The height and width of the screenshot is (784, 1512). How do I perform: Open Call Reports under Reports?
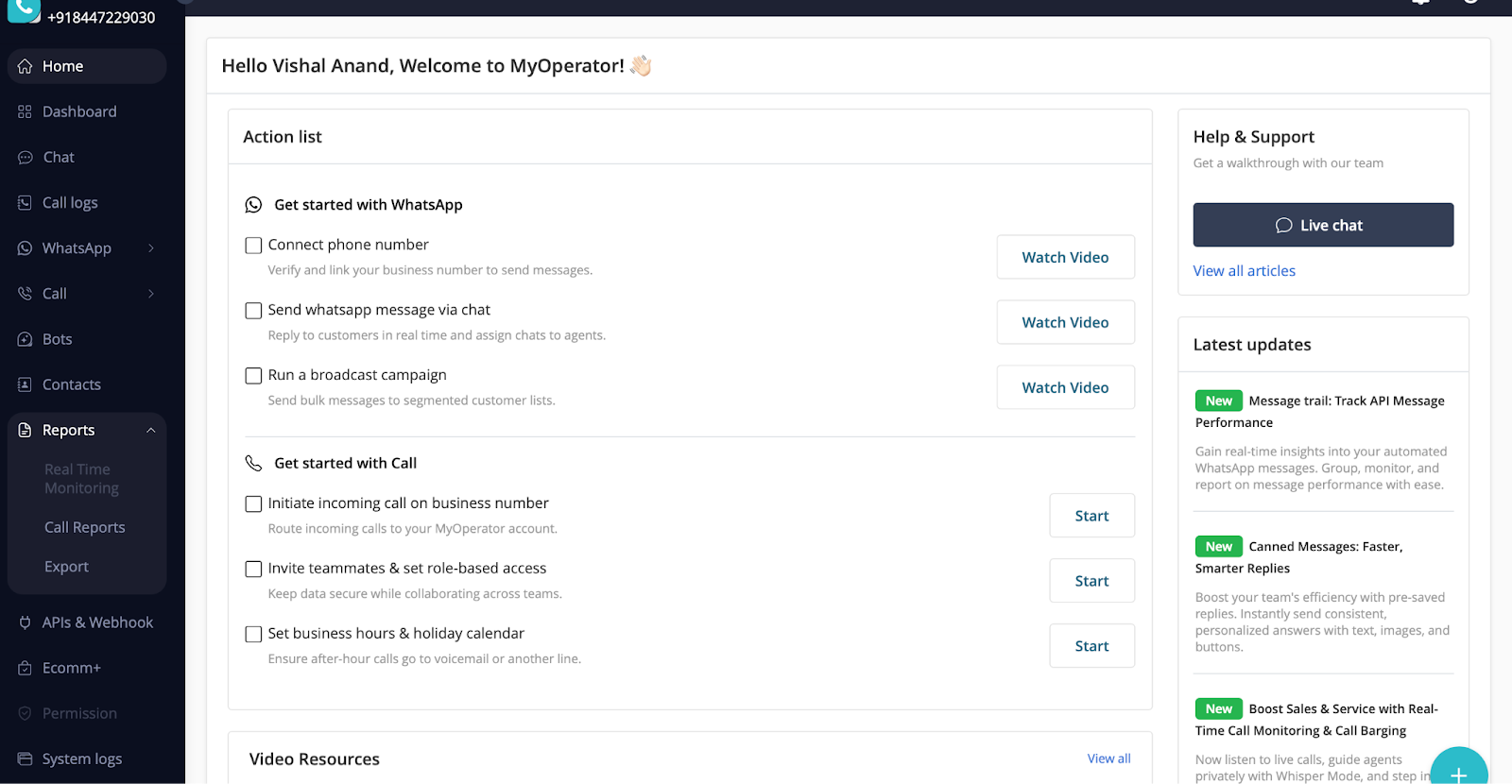(x=84, y=527)
